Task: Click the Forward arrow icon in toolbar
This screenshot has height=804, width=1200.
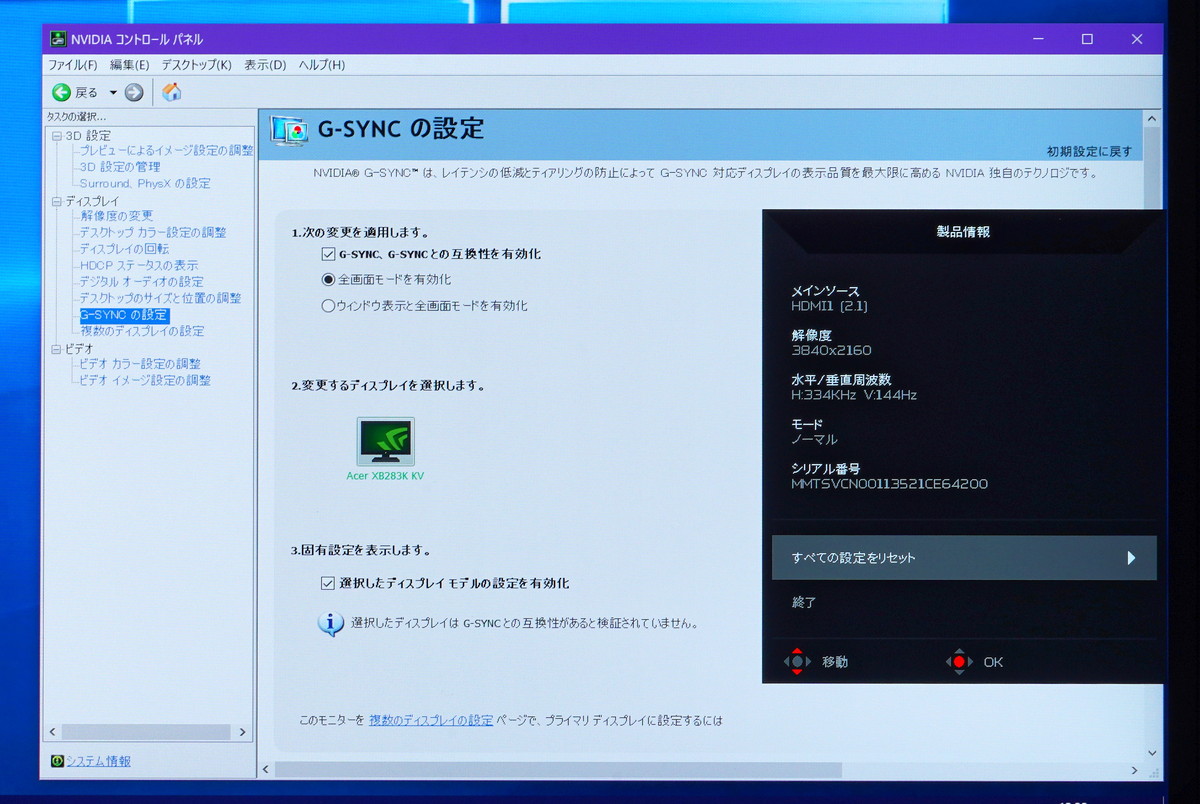Action: (x=134, y=92)
